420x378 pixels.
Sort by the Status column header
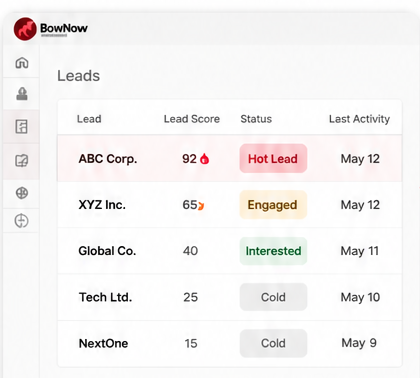(256, 119)
